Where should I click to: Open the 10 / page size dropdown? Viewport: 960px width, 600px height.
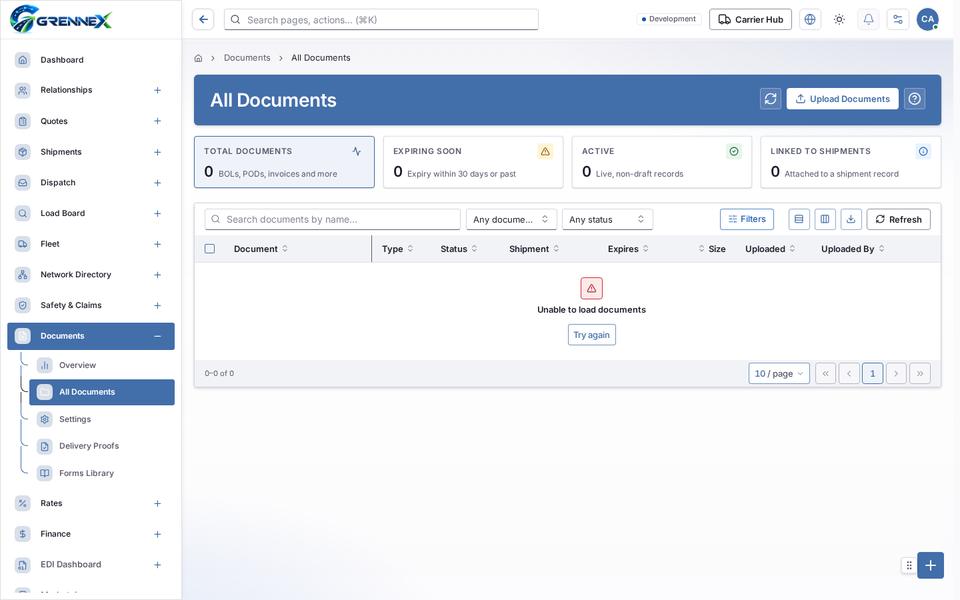click(779, 373)
